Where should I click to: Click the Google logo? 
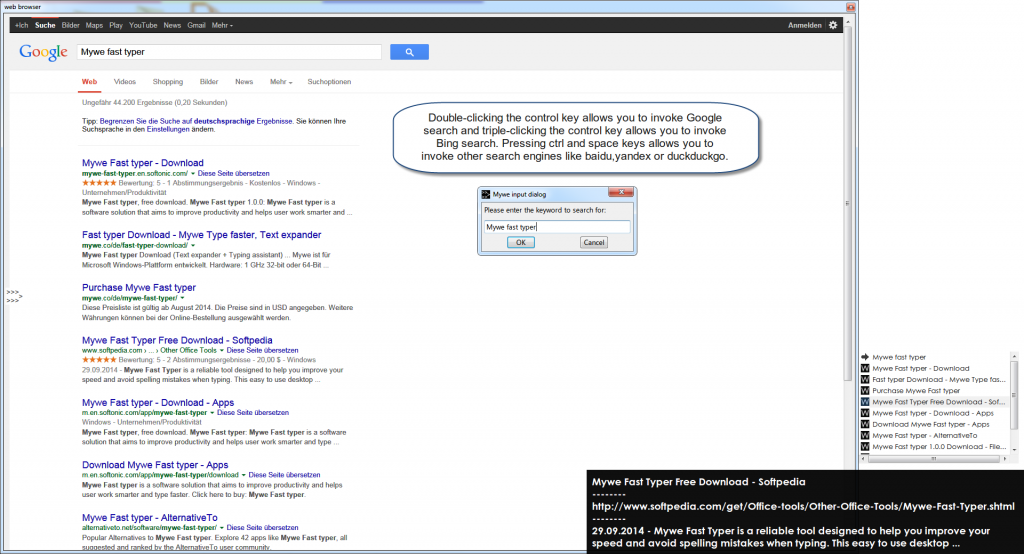(43, 52)
